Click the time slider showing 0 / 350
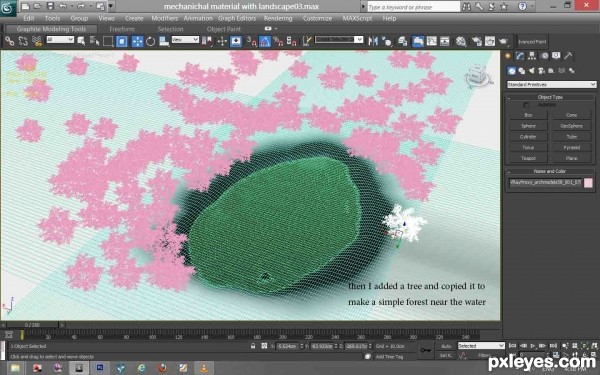This screenshot has width=600, height=375. point(33,325)
